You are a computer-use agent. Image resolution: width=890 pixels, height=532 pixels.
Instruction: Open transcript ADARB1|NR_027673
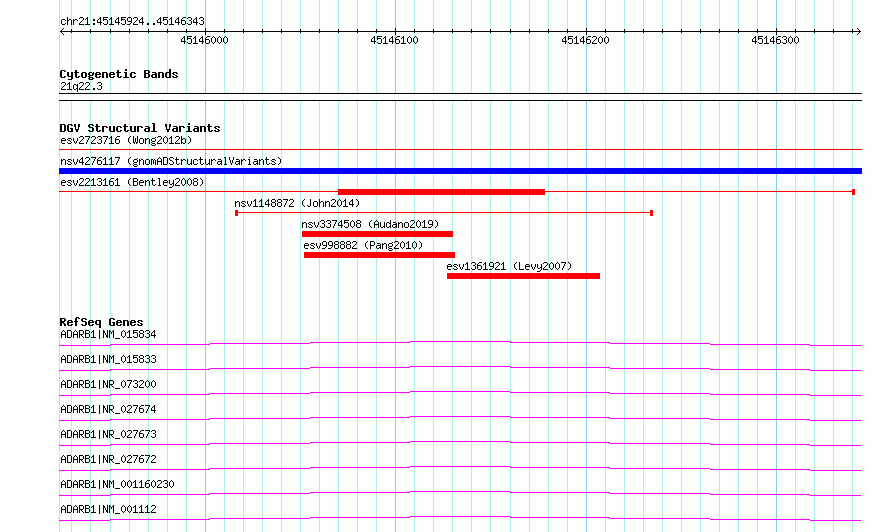click(108, 434)
